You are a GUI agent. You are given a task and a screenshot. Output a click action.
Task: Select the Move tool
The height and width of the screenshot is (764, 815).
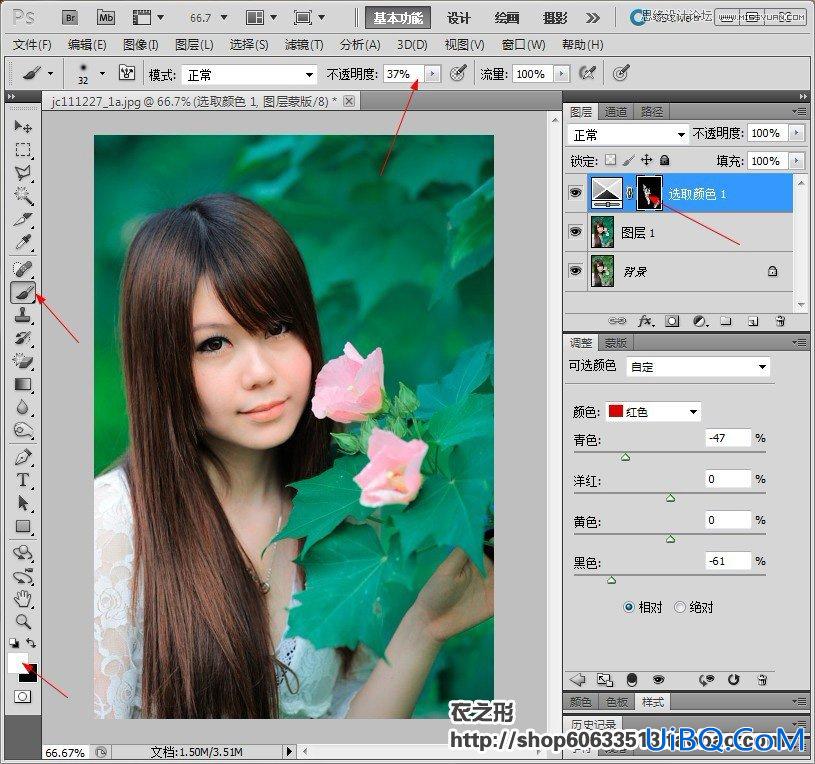coord(22,126)
